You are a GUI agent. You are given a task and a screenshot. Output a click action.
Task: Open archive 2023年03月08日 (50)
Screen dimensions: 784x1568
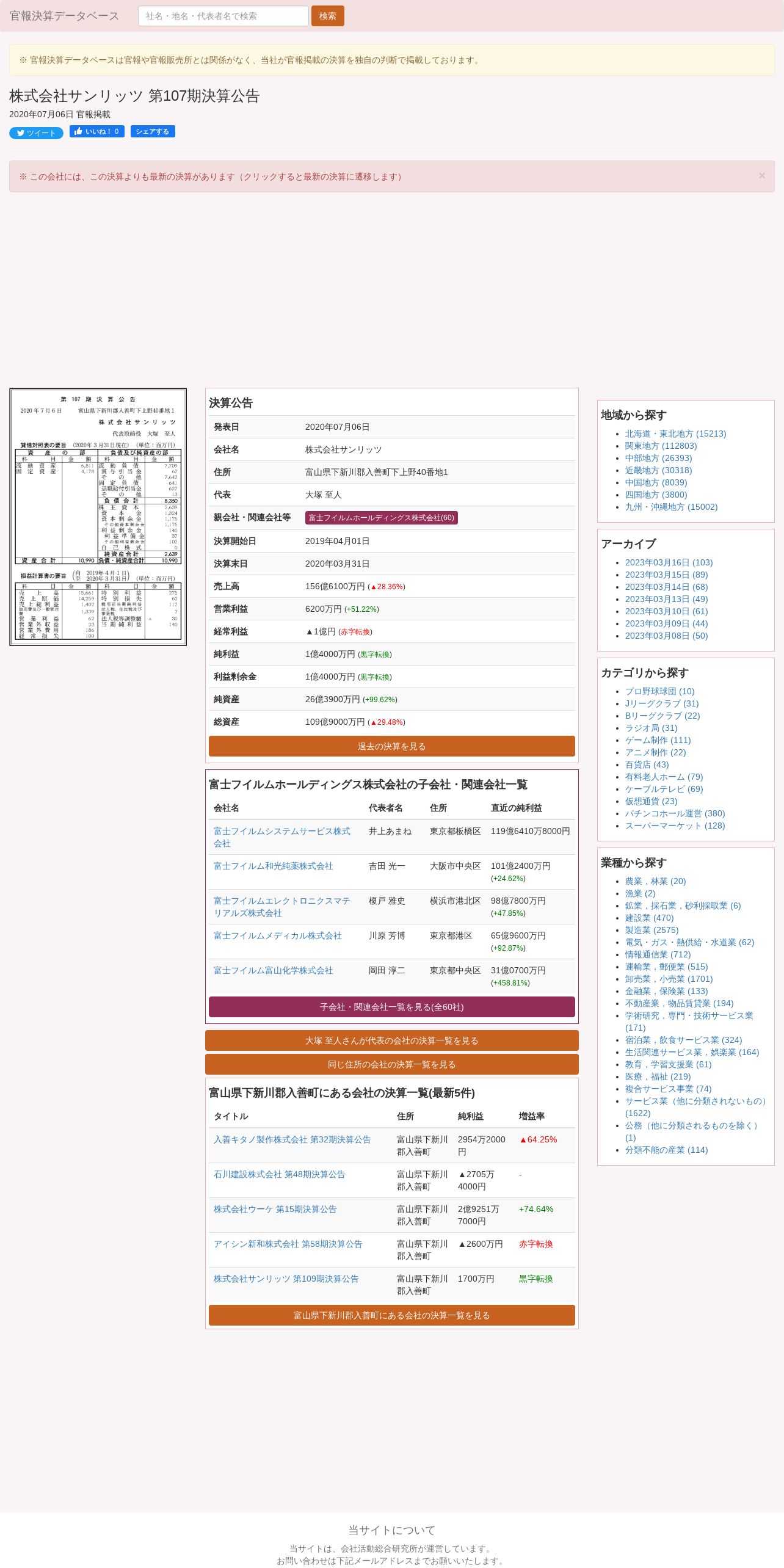tap(666, 636)
